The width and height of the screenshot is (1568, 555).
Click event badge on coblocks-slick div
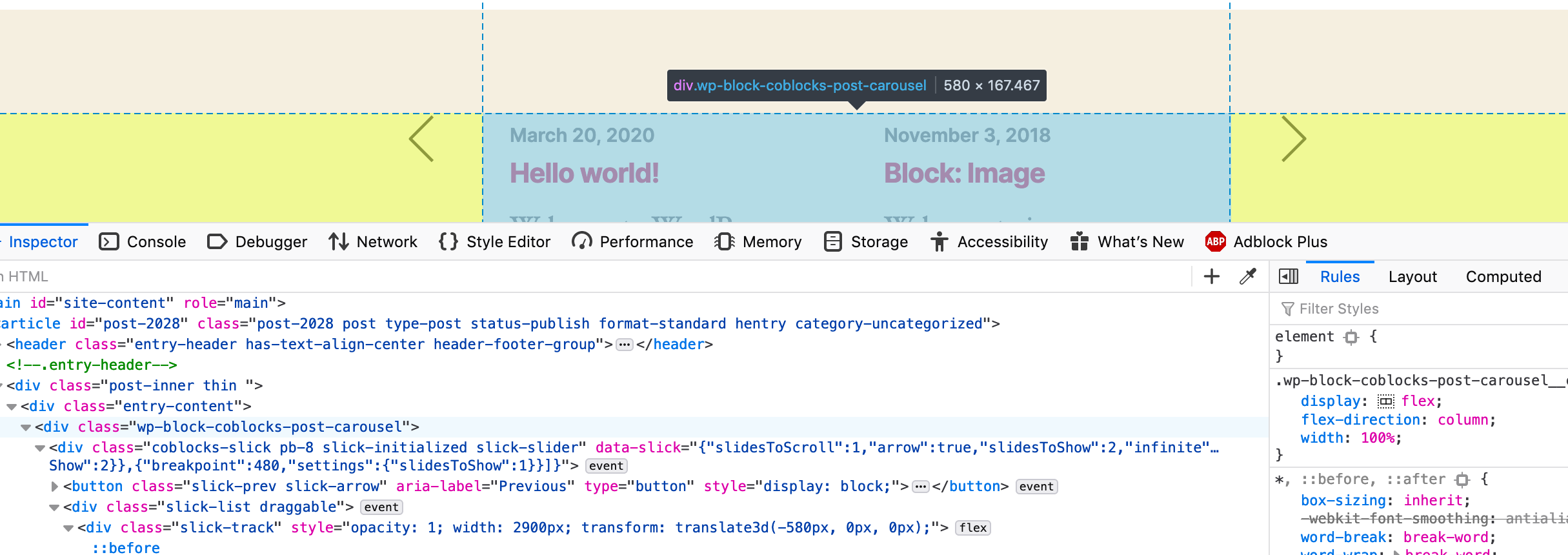coord(606,466)
